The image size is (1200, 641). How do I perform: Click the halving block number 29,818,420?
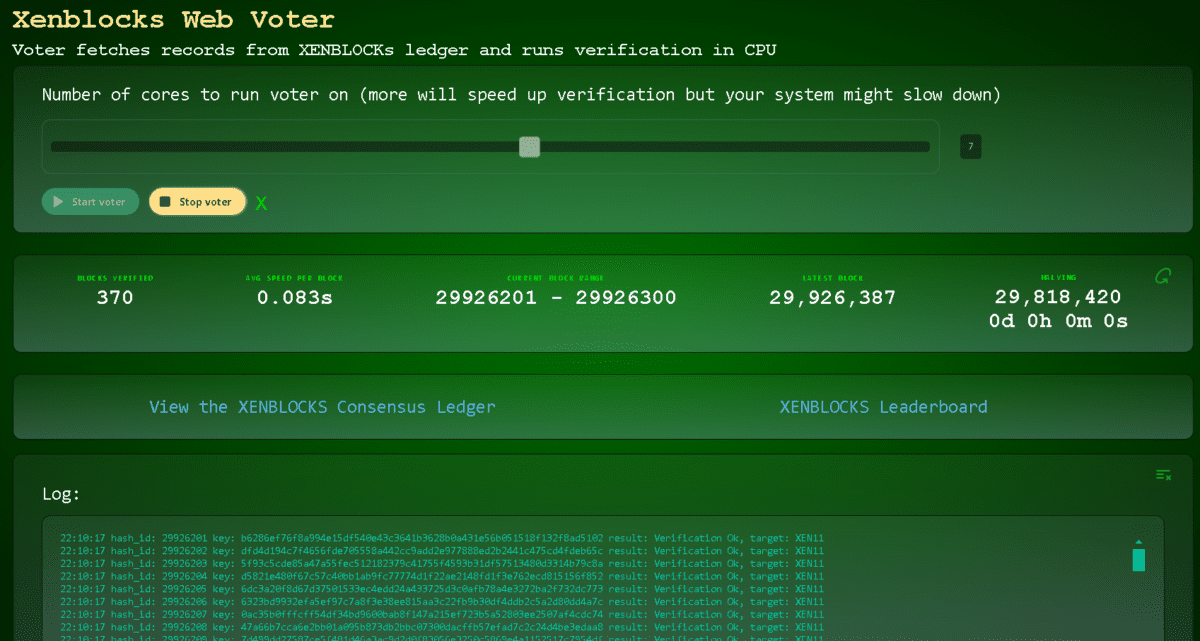point(1058,297)
